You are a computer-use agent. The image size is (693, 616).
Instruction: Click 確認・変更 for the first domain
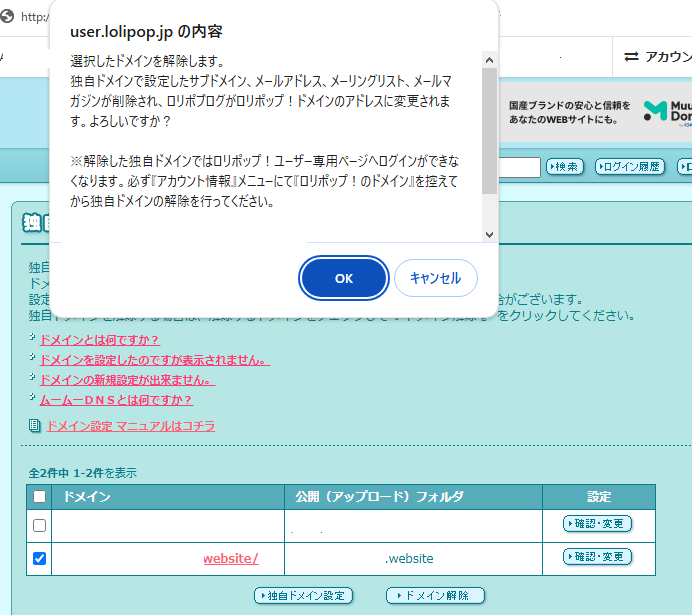click(x=597, y=524)
